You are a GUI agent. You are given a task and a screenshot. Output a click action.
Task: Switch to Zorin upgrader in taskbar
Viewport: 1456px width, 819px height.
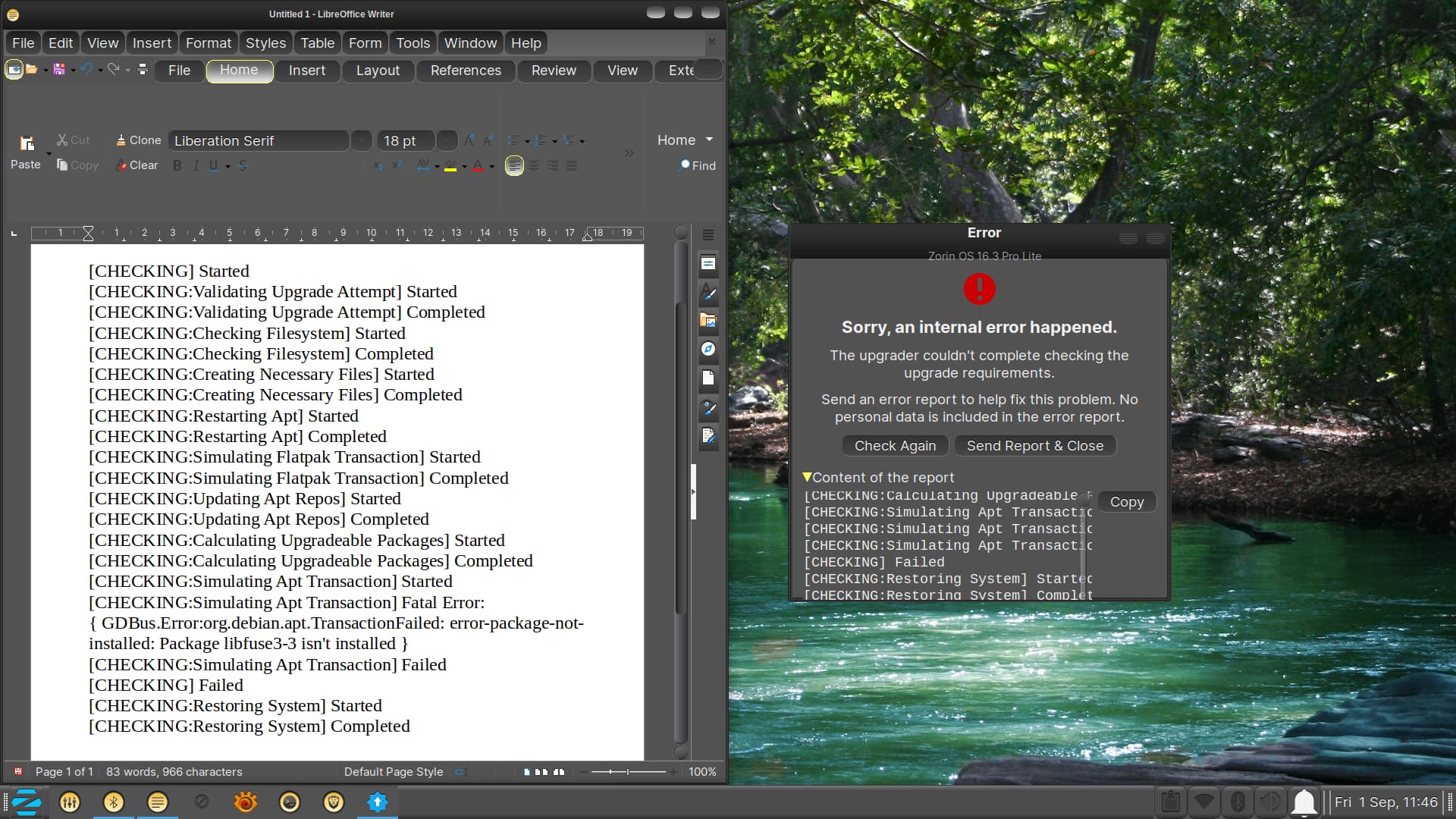(378, 802)
